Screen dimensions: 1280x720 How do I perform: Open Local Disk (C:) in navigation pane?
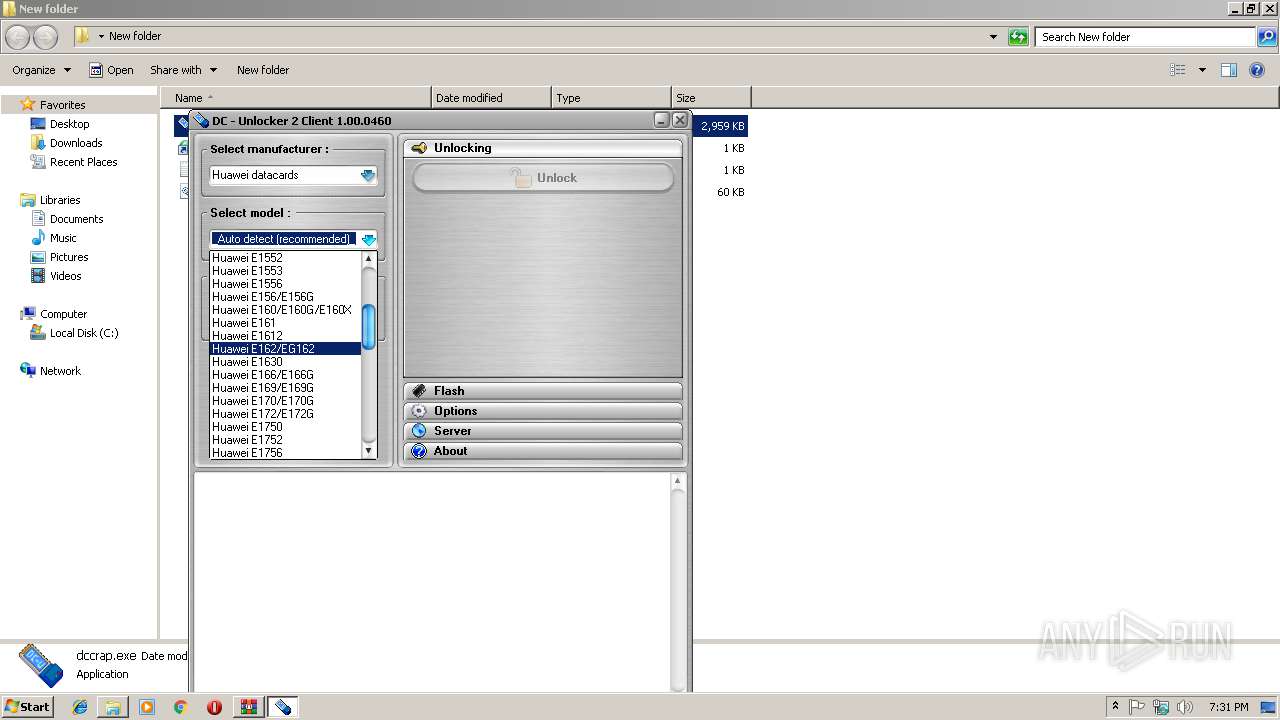click(74, 333)
